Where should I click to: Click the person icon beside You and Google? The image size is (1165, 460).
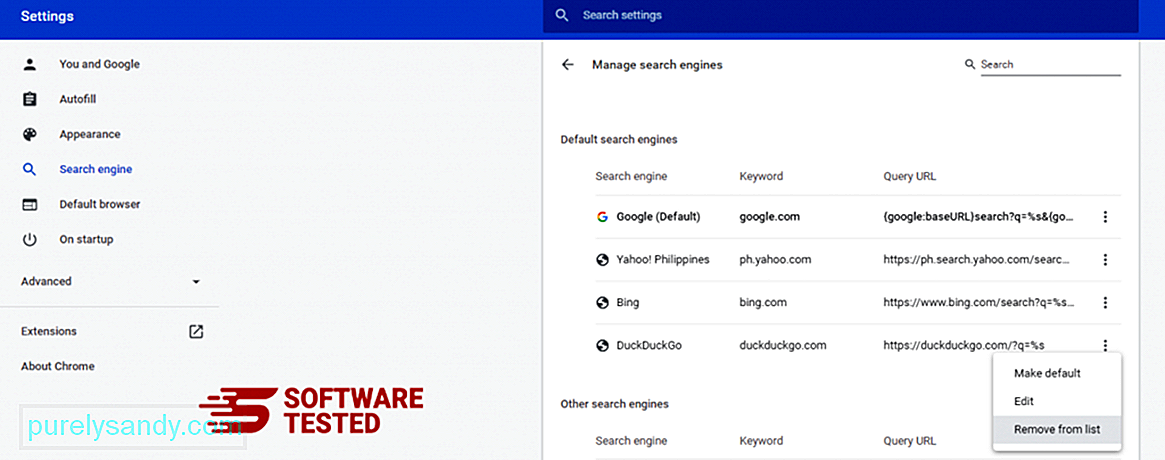tap(30, 64)
